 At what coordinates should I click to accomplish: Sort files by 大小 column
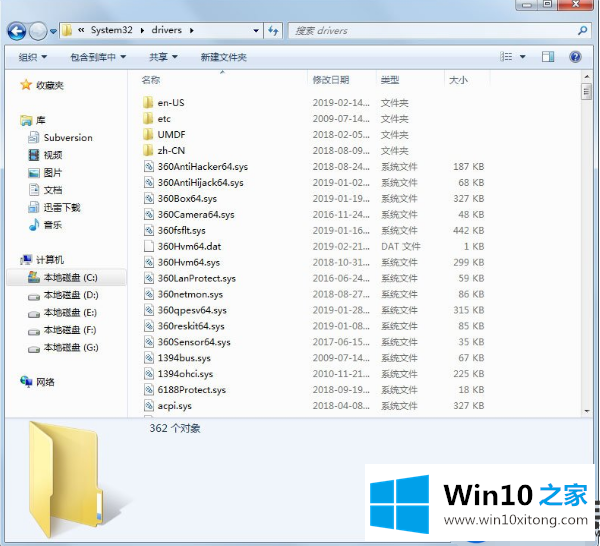[458, 80]
